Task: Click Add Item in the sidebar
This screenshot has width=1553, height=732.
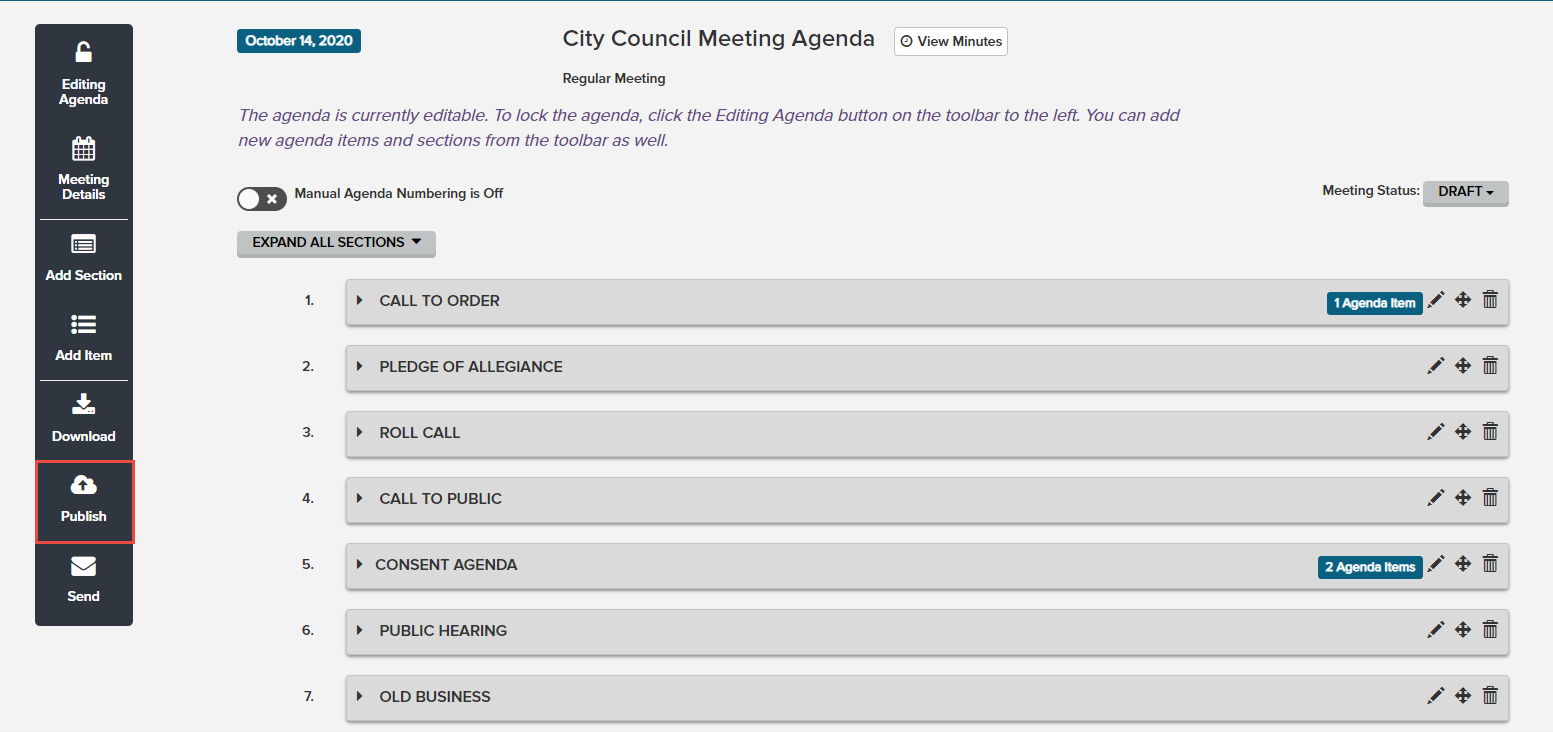Action: 84,338
